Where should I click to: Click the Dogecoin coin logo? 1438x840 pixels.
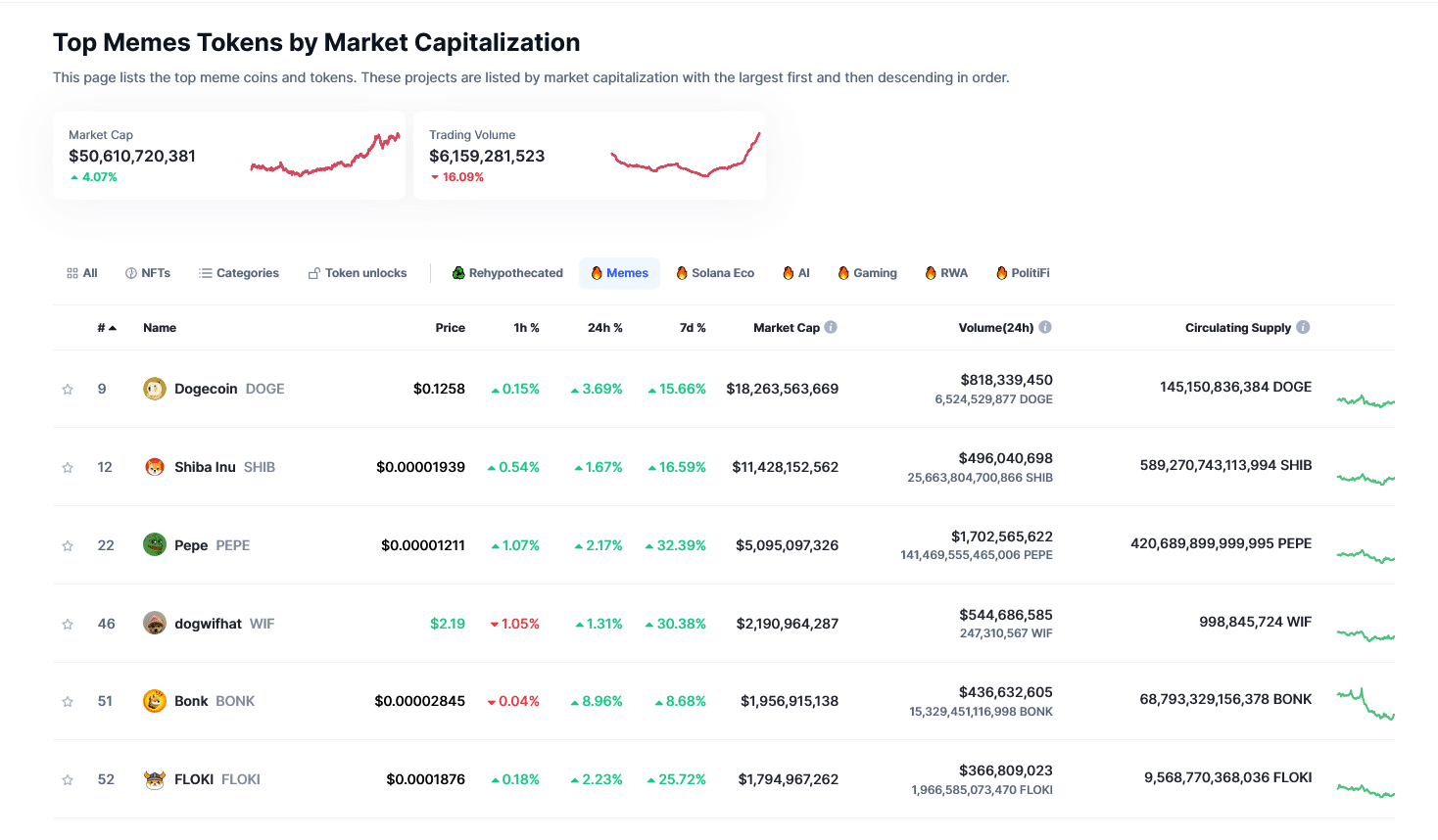[155, 389]
